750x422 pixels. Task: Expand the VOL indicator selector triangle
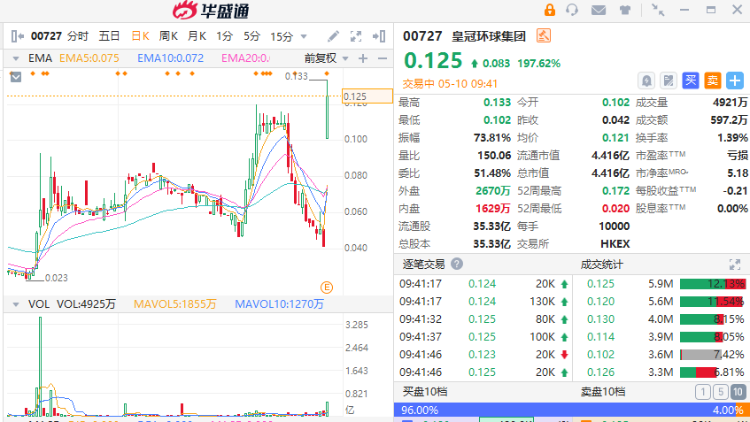[16, 304]
